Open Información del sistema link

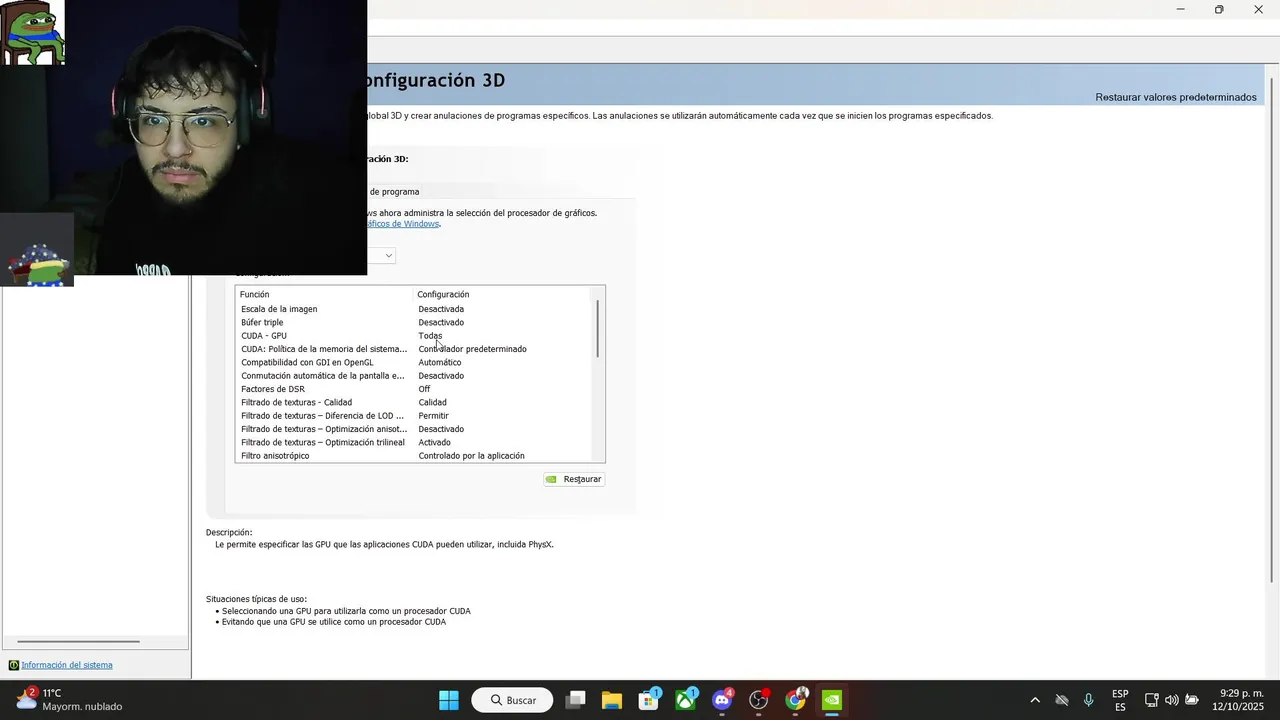[x=67, y=665]
